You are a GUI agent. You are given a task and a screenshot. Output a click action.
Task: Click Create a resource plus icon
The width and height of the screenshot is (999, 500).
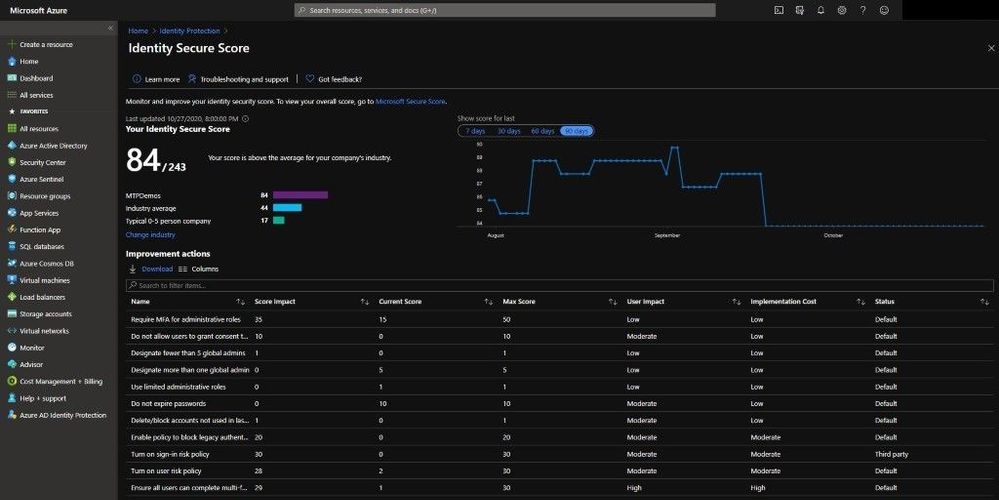click(11, 45)
